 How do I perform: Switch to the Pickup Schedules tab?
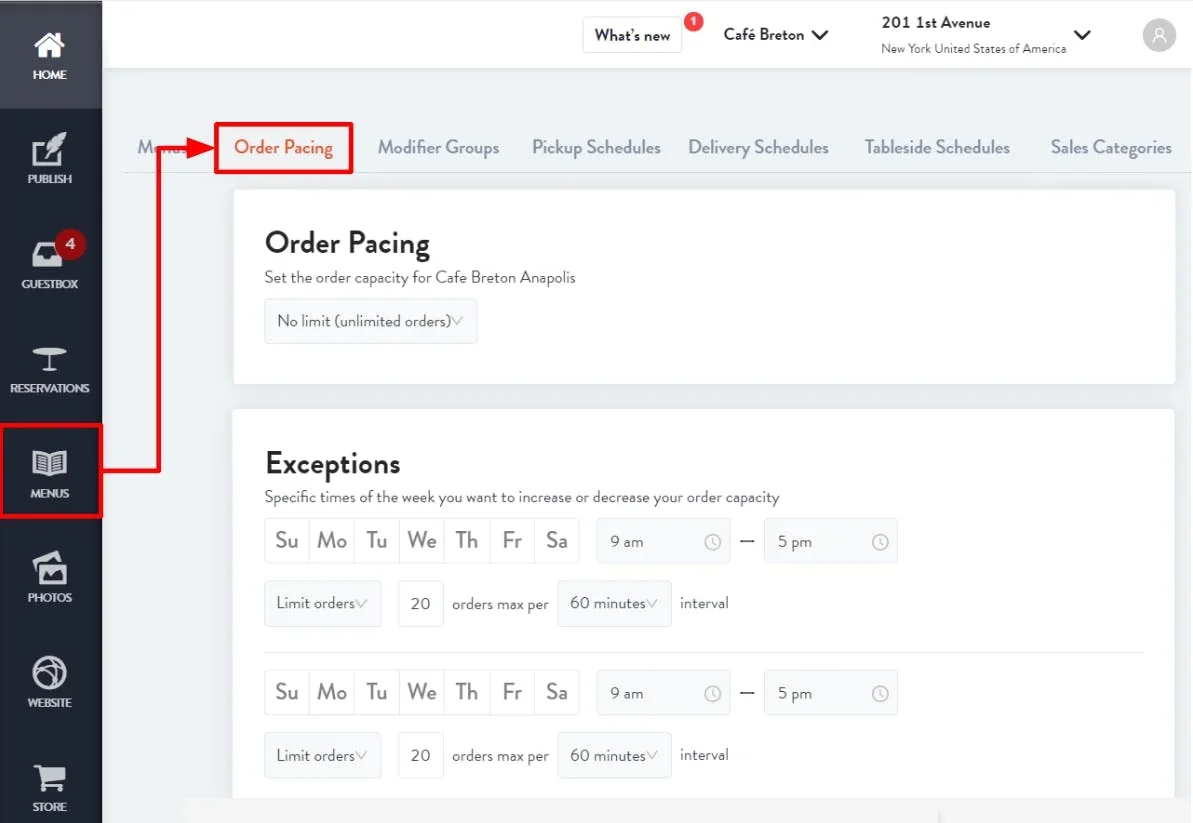coord(596,148)
